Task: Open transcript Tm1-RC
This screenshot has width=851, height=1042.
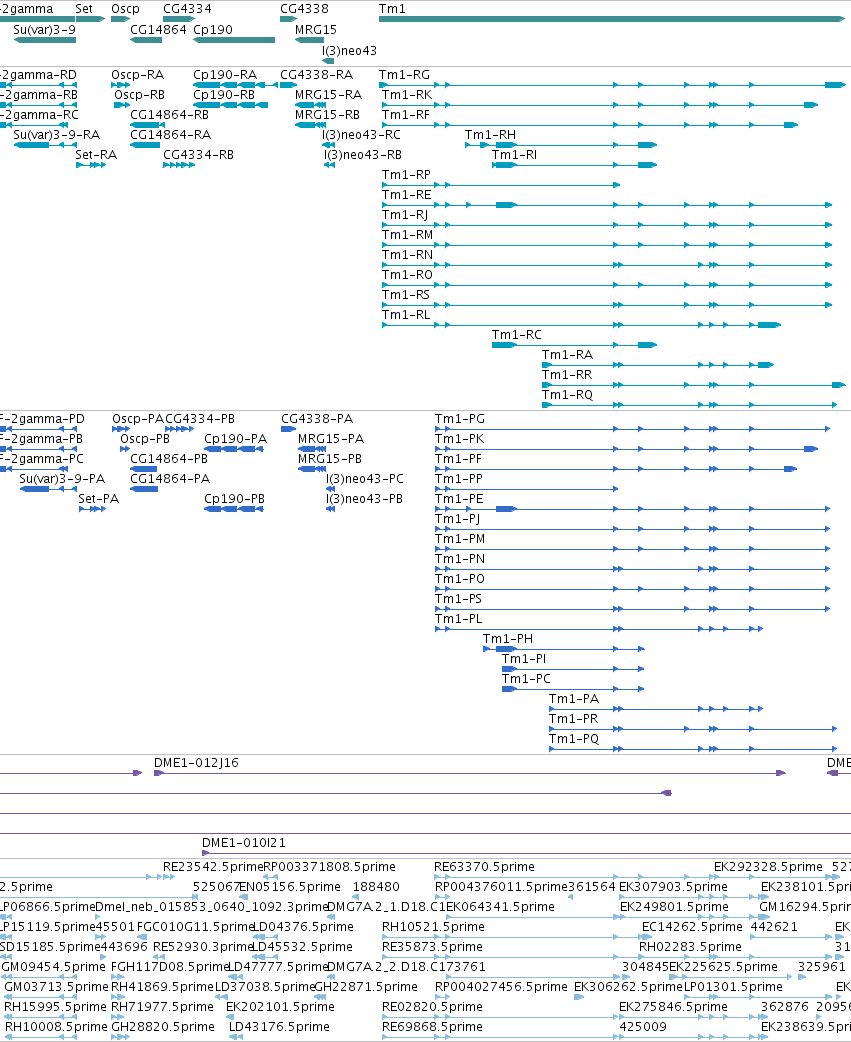Action: [x=517, y=334]
